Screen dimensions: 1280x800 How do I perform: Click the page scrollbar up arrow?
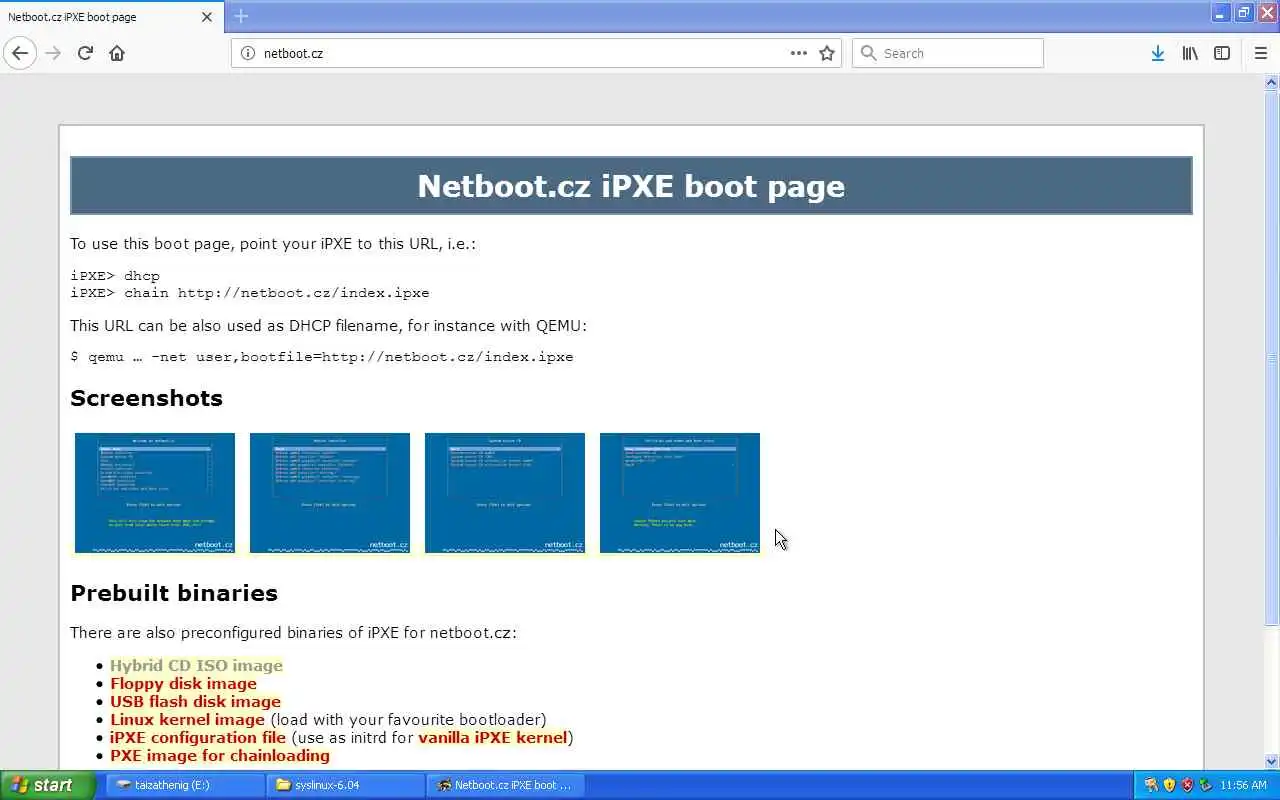coord(1272,82)
